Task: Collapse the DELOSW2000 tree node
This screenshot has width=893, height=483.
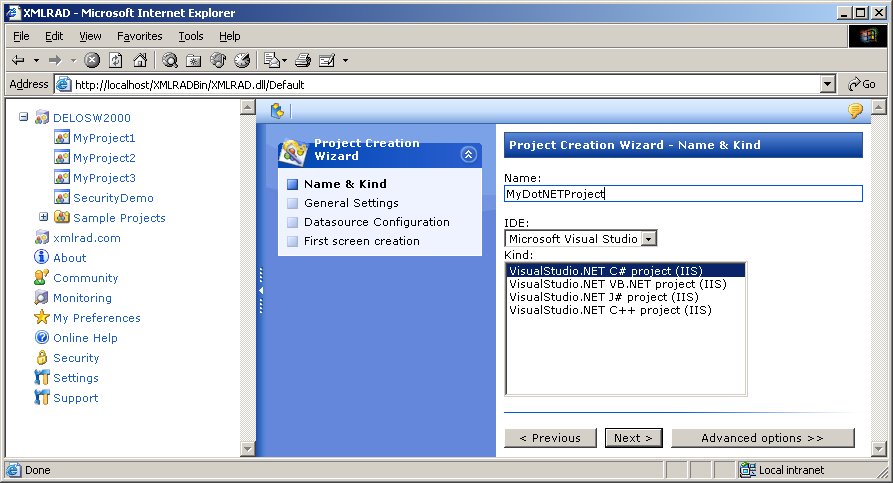Action: point(23,117)
